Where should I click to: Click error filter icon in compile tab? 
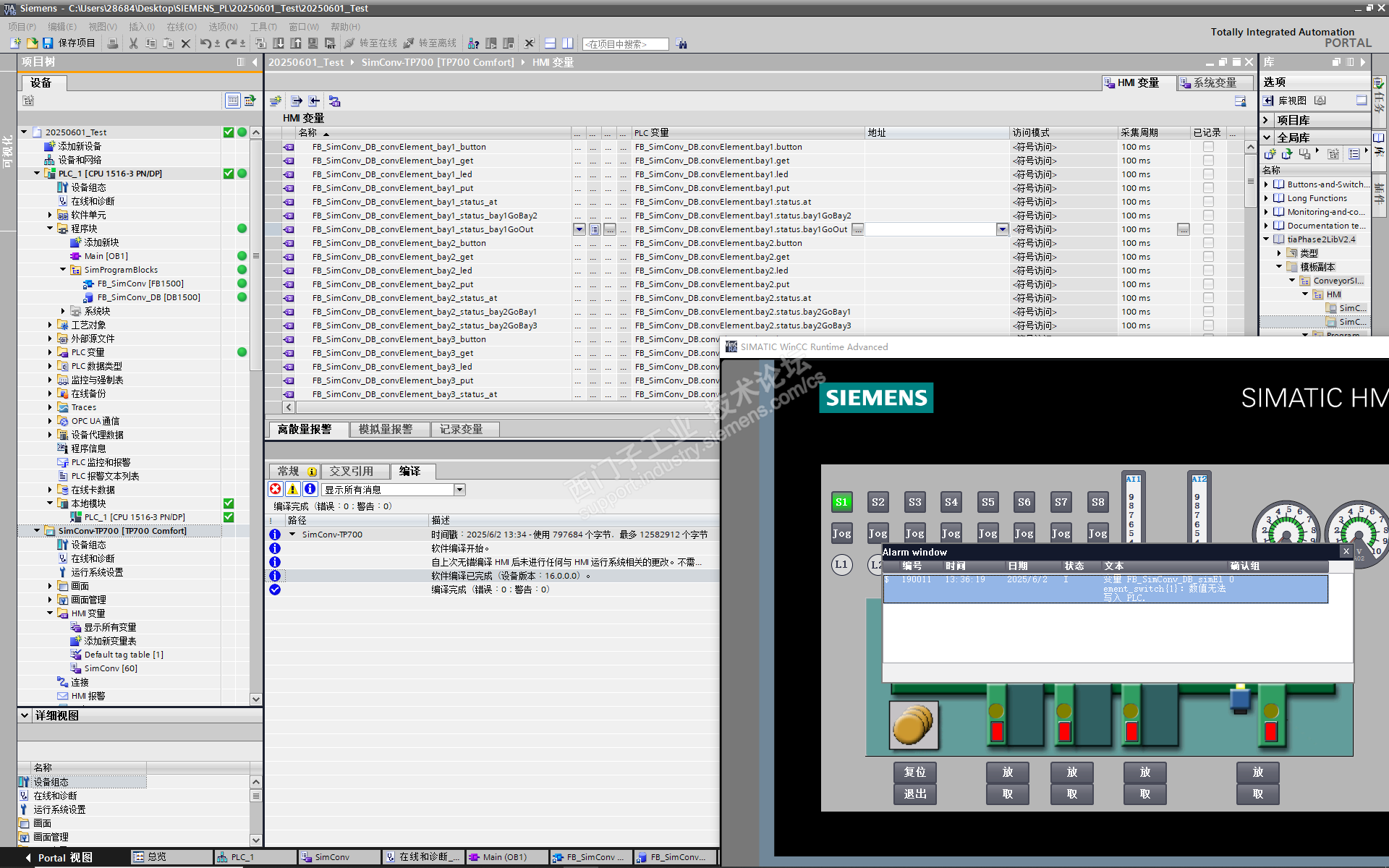[276, 489]
